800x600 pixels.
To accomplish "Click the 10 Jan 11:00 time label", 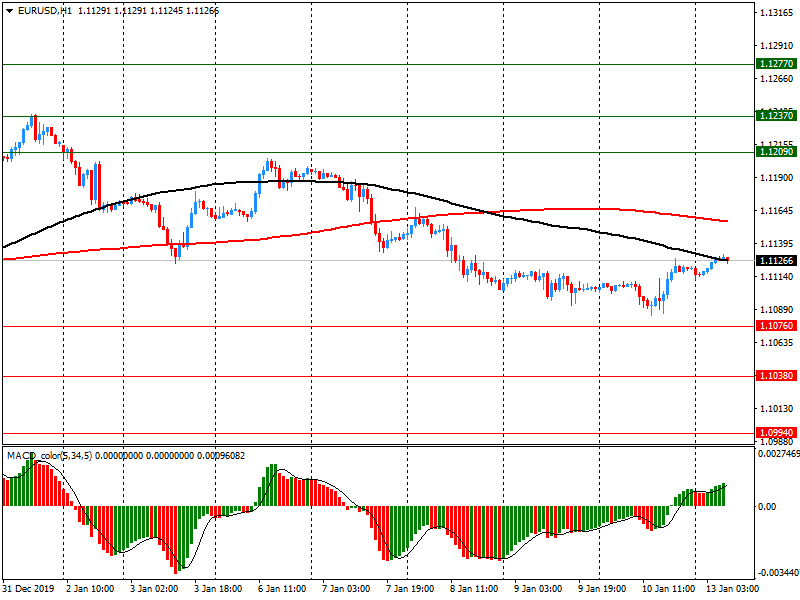I will coord(664,590).
